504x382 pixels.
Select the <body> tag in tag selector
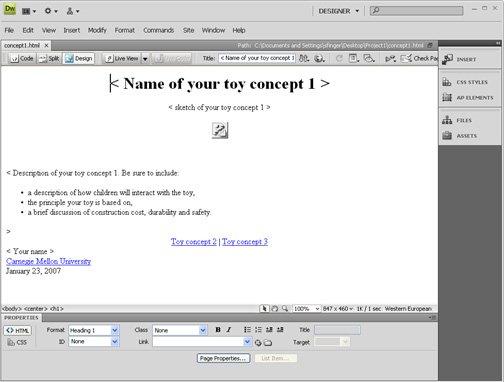click(x=12, y=309)
